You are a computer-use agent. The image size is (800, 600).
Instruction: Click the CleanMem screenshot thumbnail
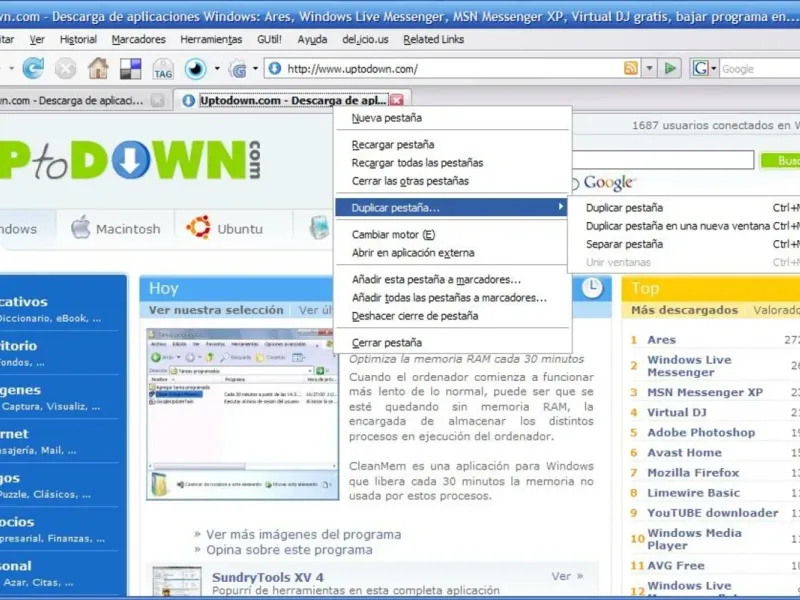point(242,414)
